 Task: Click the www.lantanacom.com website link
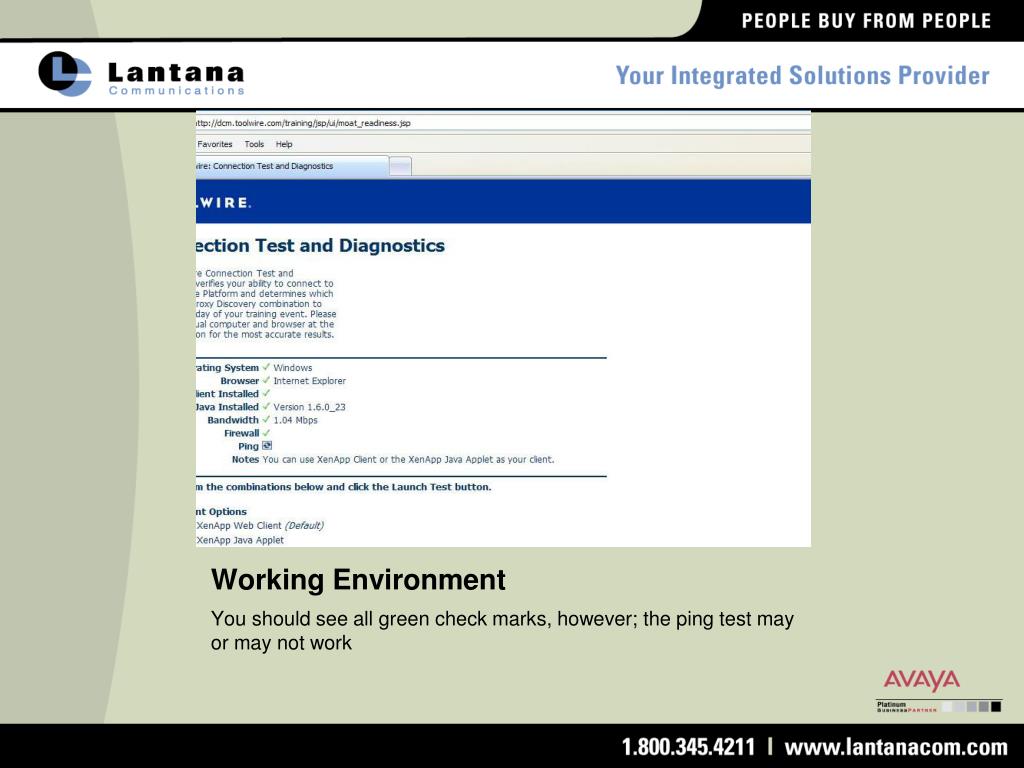(x=896, y=746)
